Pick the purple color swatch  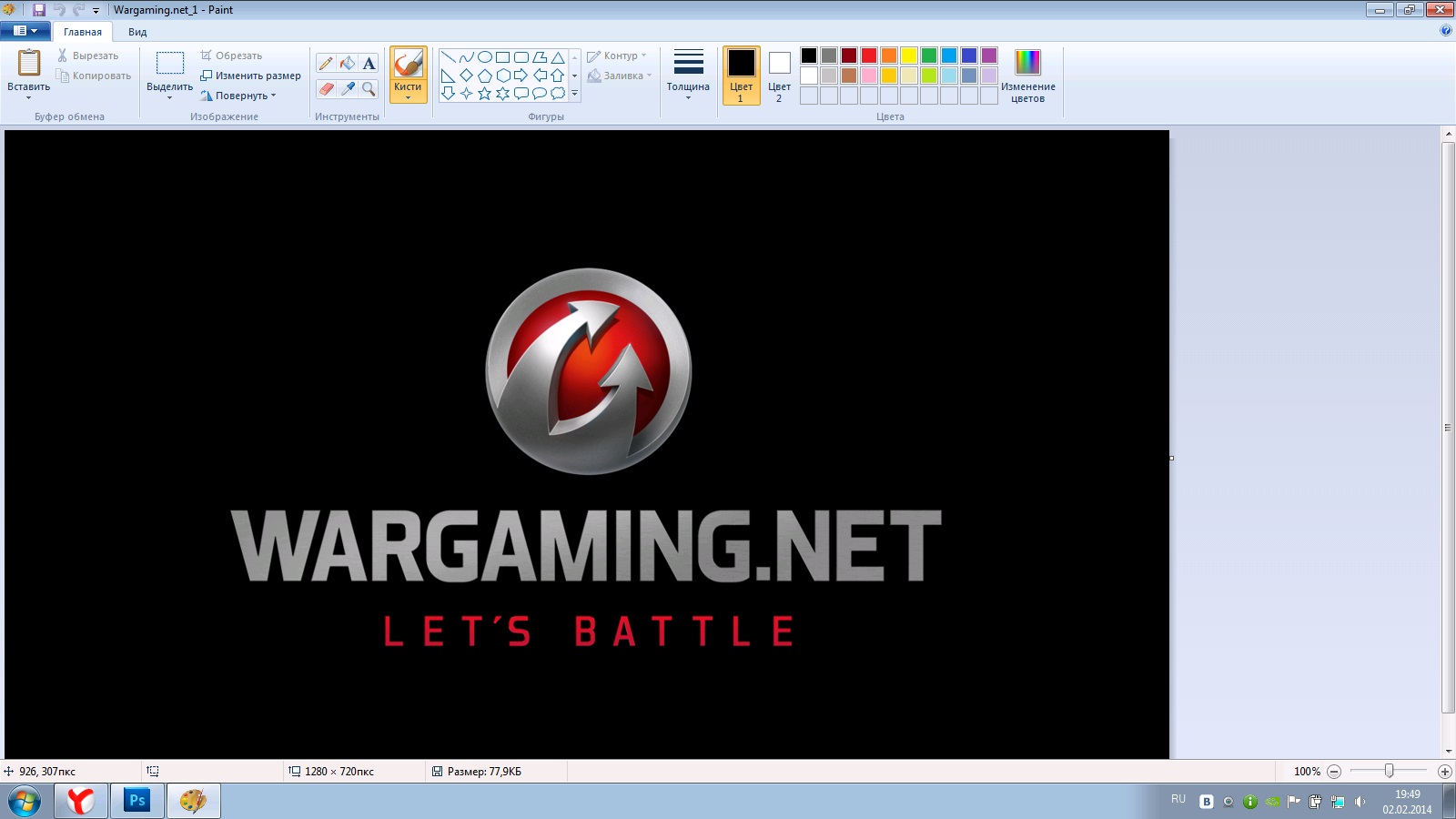click(x=989, y=56)
